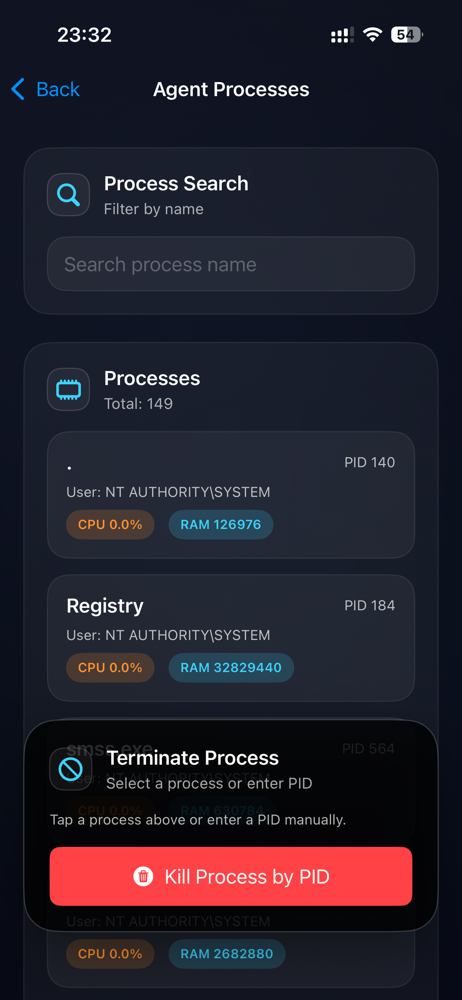Tap the PID 184 label

click(x=369, y=605)
